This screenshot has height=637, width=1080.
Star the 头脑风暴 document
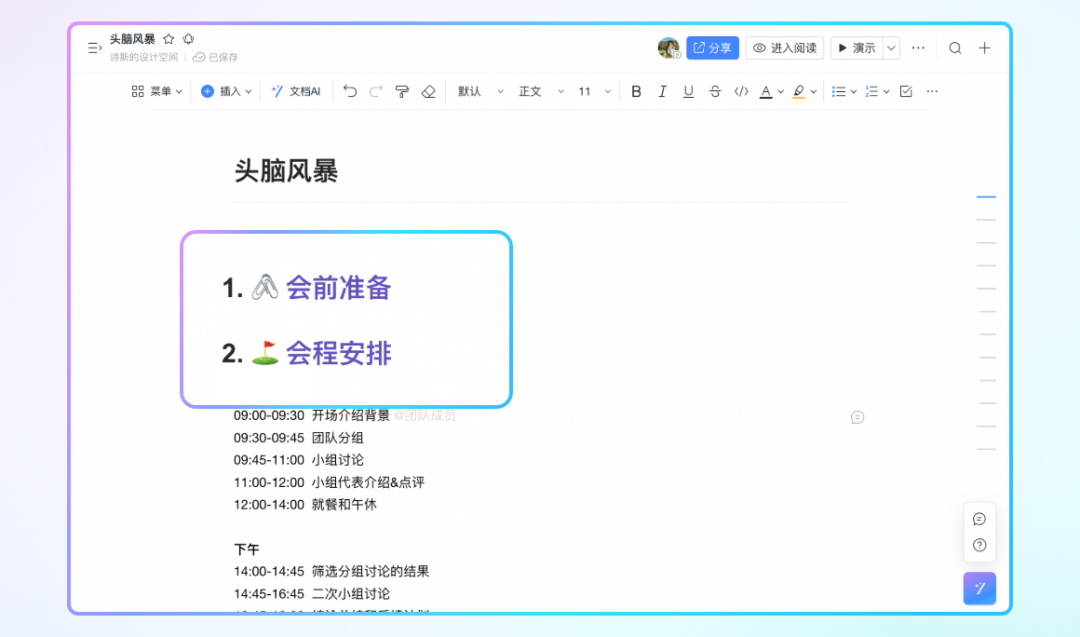point(169,39)
